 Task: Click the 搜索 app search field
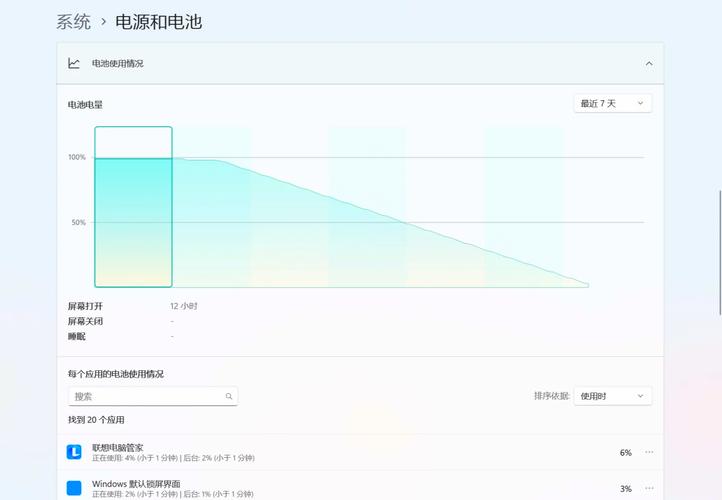145,396
